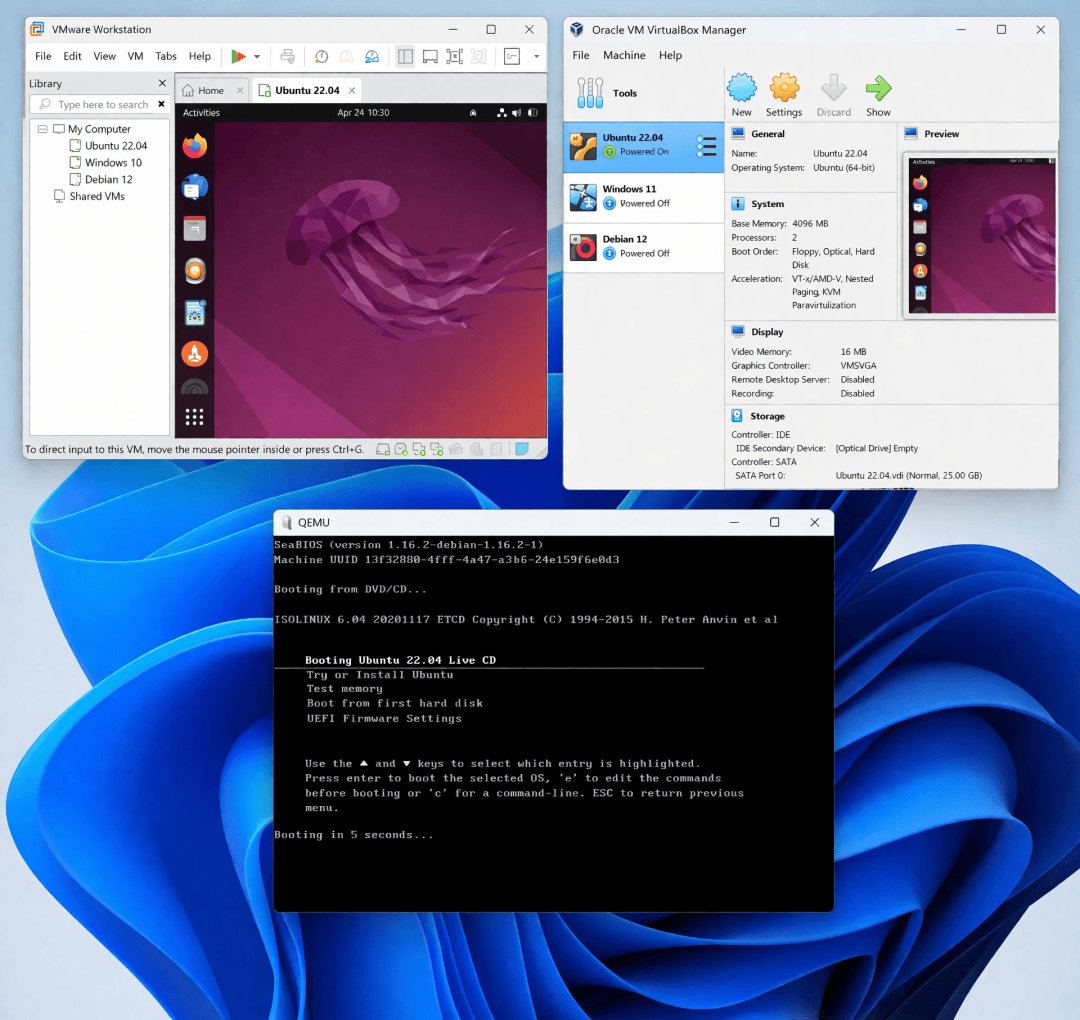Screen dimensions: 1080x1020
Task: Open the power options dropdown arrow in VMware toolbar
Action: click(x=257, y=56)
